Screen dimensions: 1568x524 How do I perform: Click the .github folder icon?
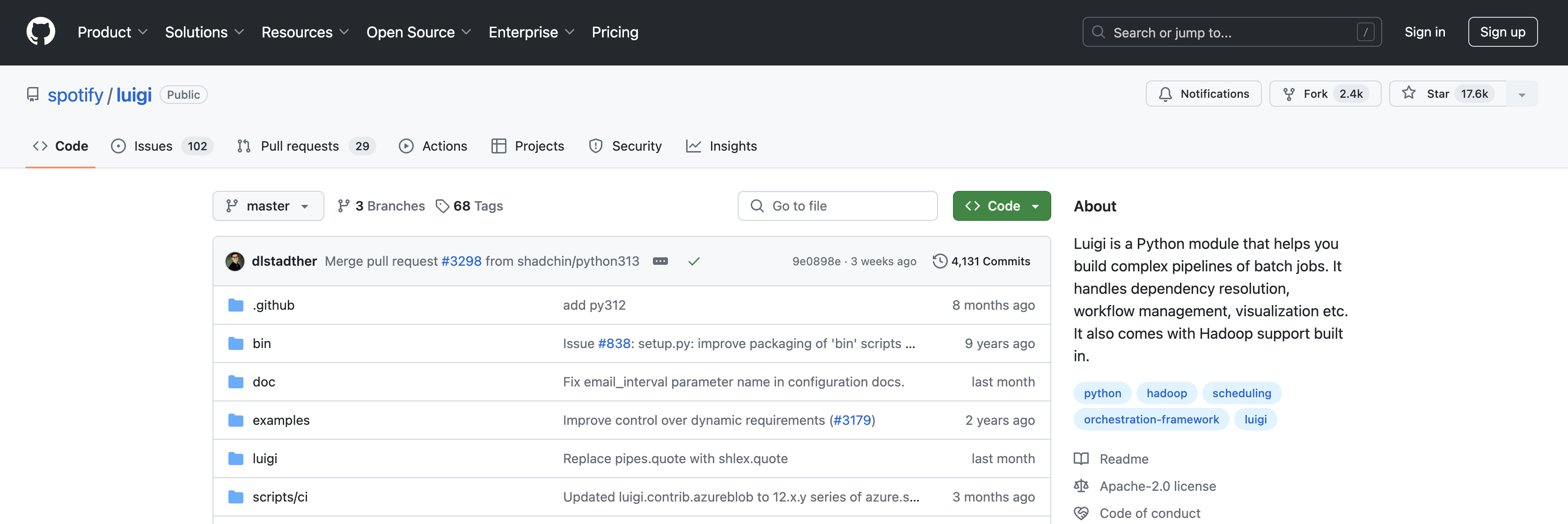coord(235,306)
